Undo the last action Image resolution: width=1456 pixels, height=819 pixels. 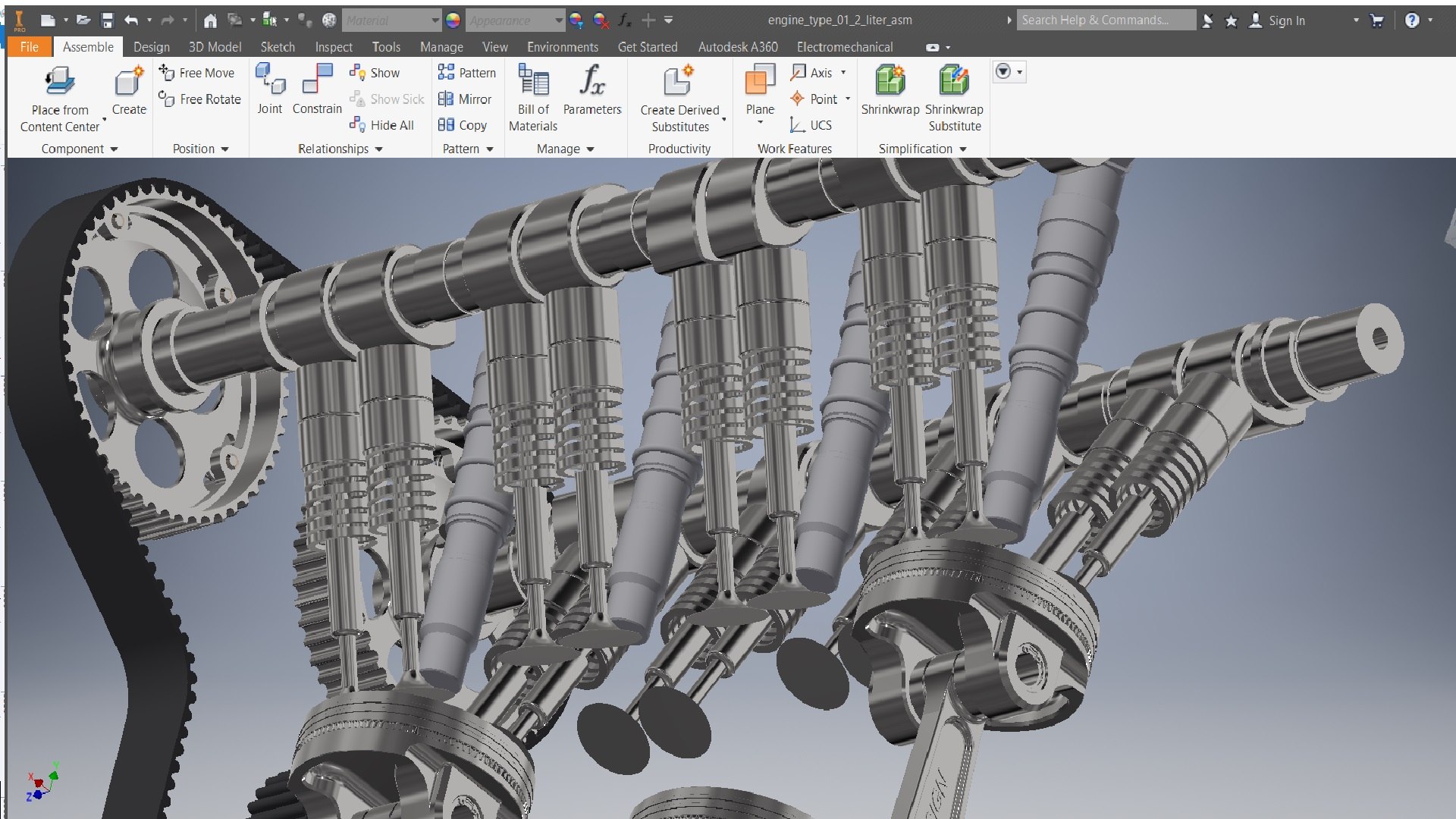coord(131,20)
